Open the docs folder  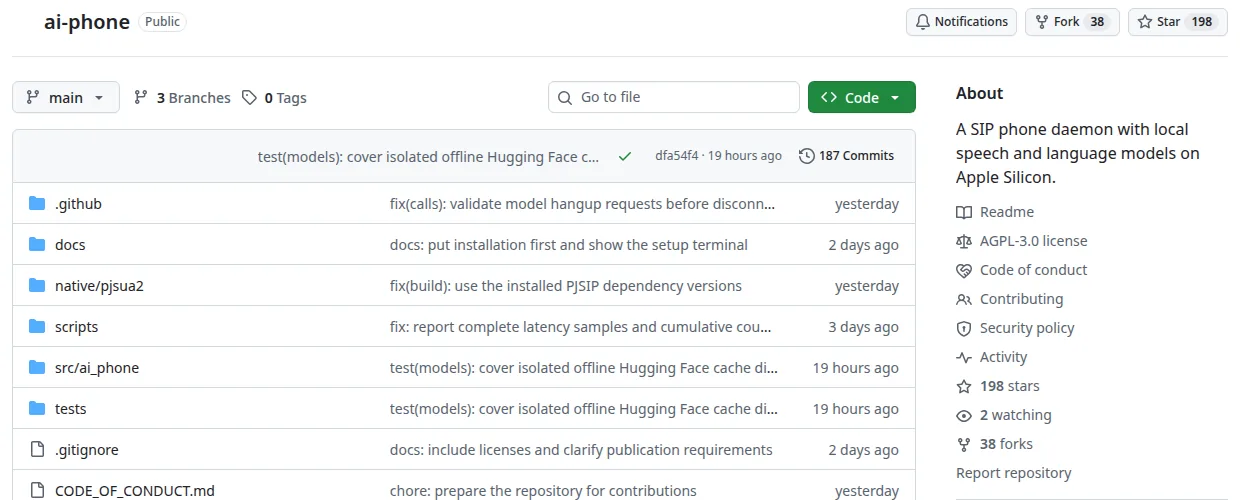pos(70,245)
